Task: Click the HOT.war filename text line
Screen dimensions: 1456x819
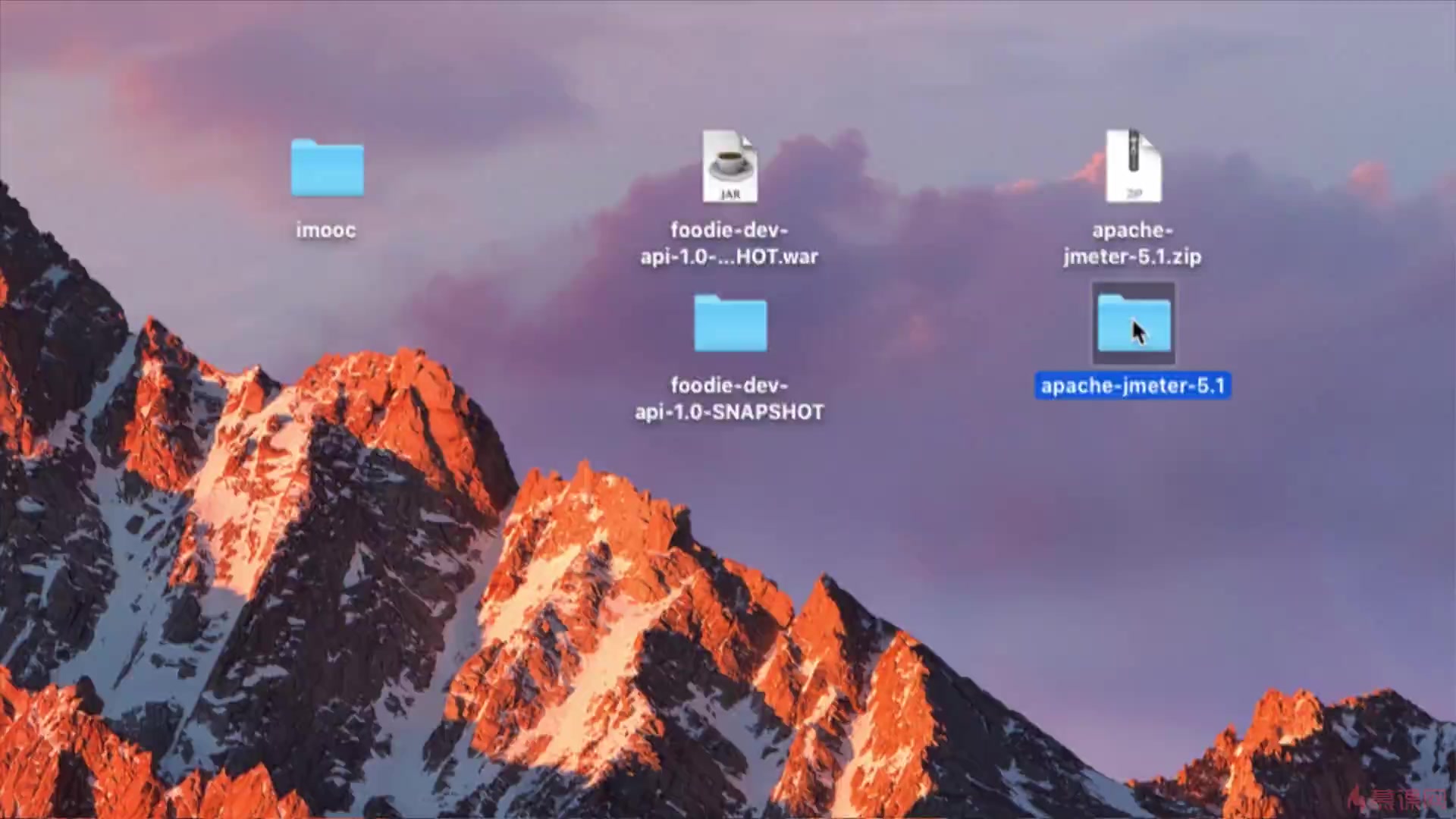Action: (x=729, y=257)
